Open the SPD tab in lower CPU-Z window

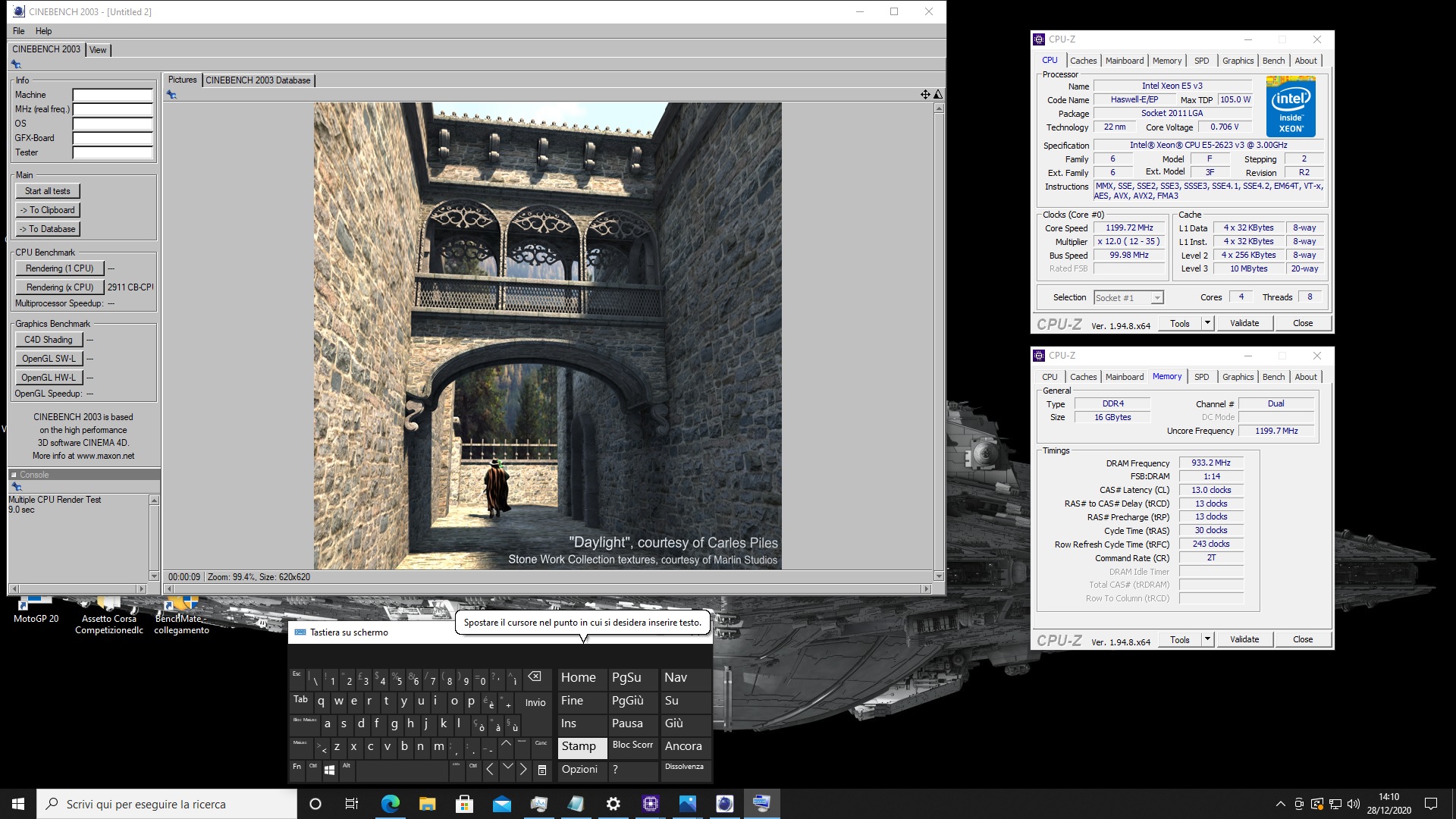coord(1201,377)
